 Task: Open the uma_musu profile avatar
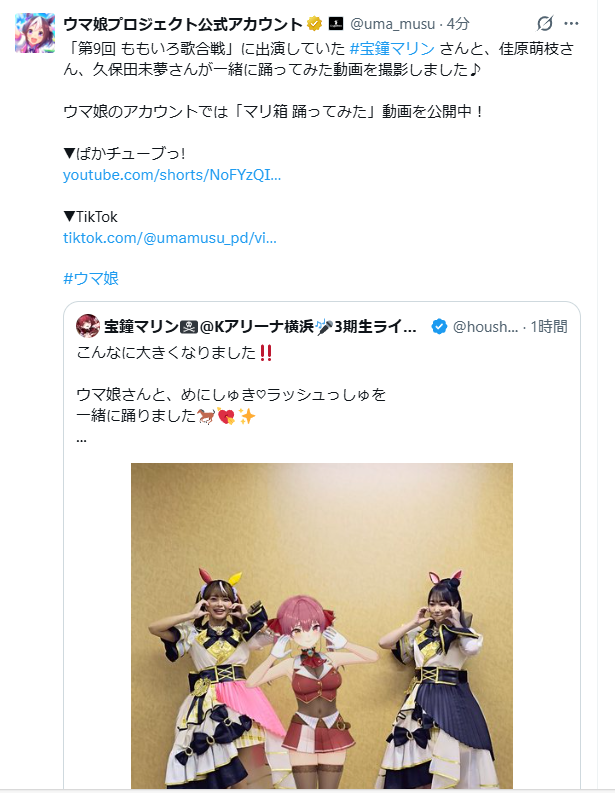35,33
